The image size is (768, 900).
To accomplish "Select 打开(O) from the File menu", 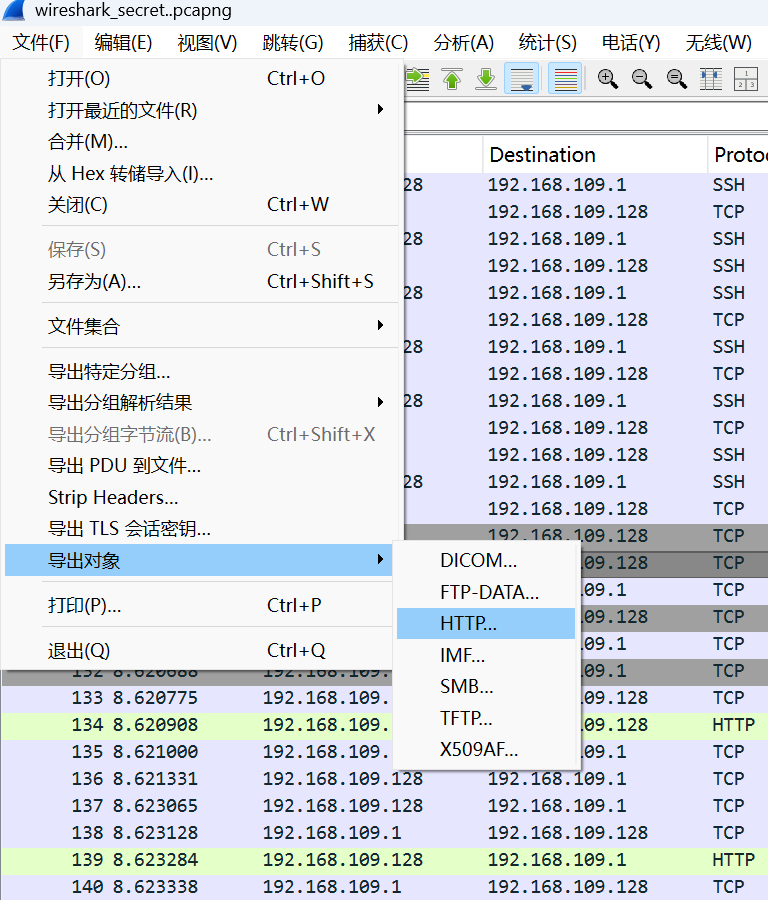I will tap(199, 79).
